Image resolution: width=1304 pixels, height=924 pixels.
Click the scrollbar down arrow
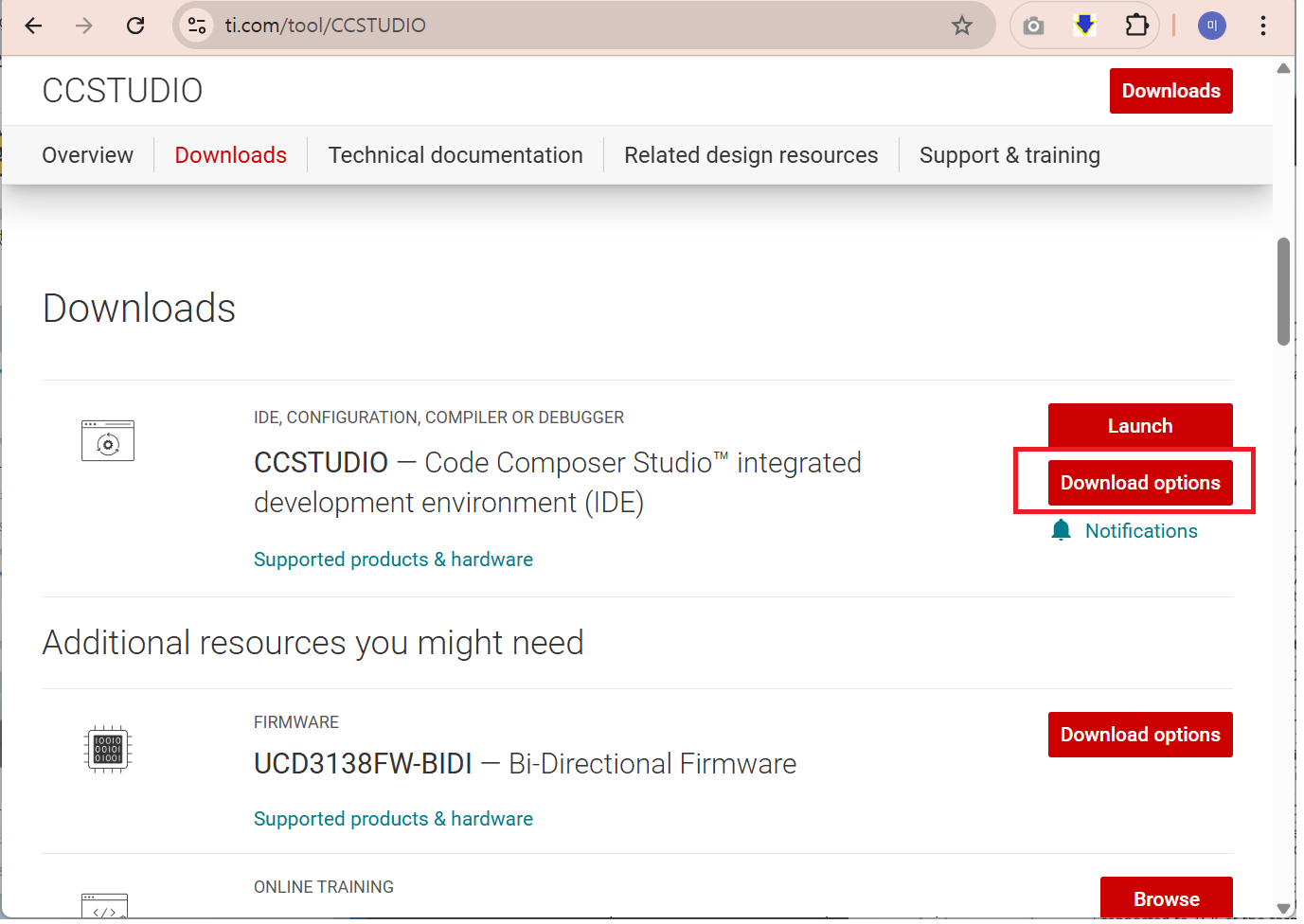coord(1283,909)
